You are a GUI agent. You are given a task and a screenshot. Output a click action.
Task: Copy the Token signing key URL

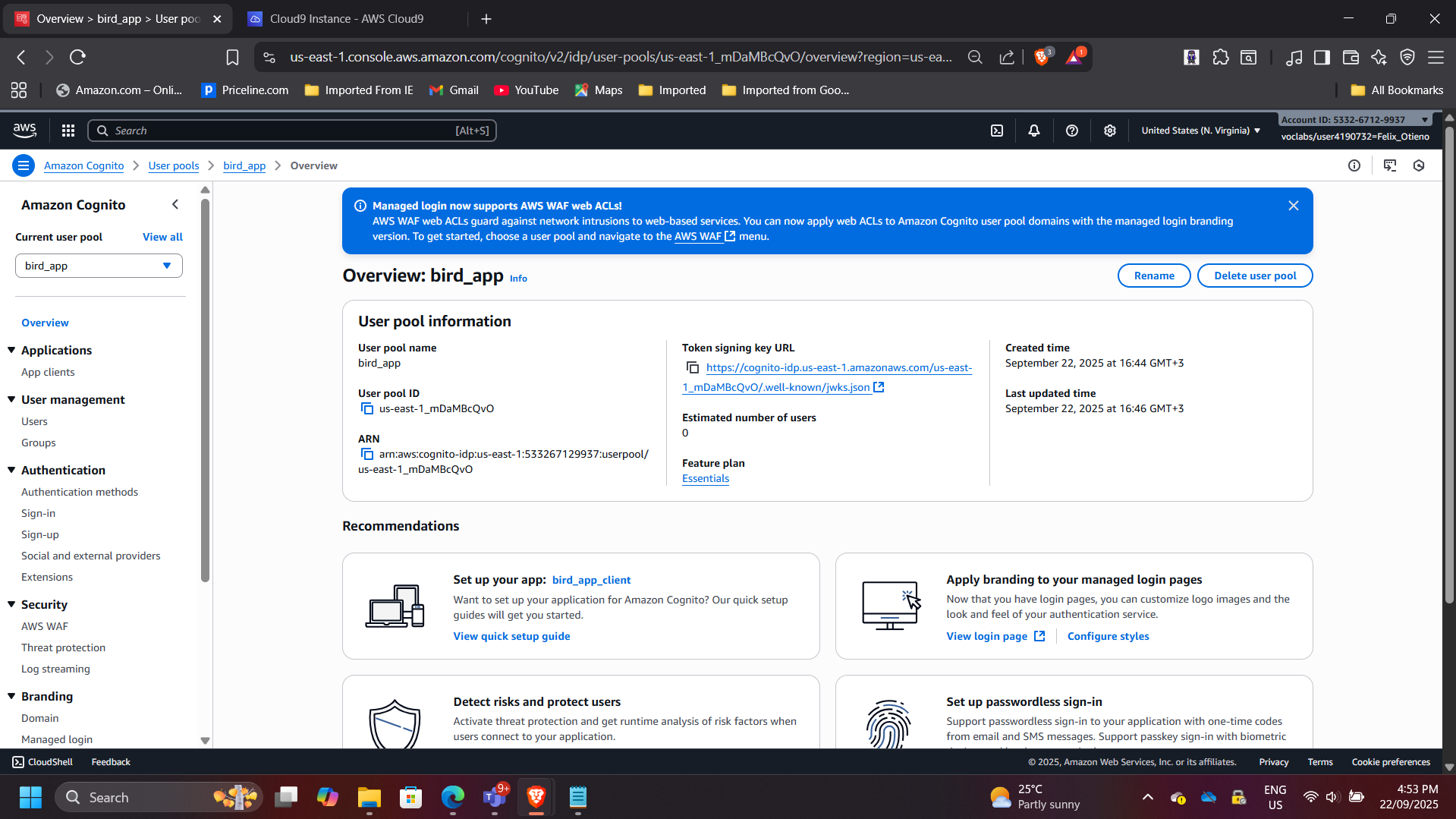tap(692, 368)
